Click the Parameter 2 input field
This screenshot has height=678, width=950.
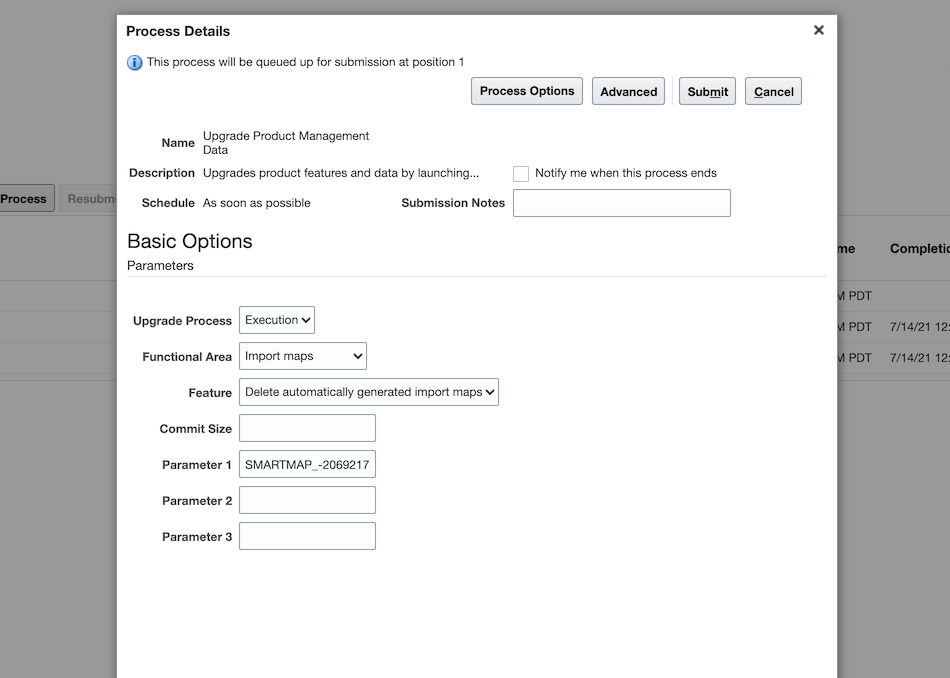(307, 500)
